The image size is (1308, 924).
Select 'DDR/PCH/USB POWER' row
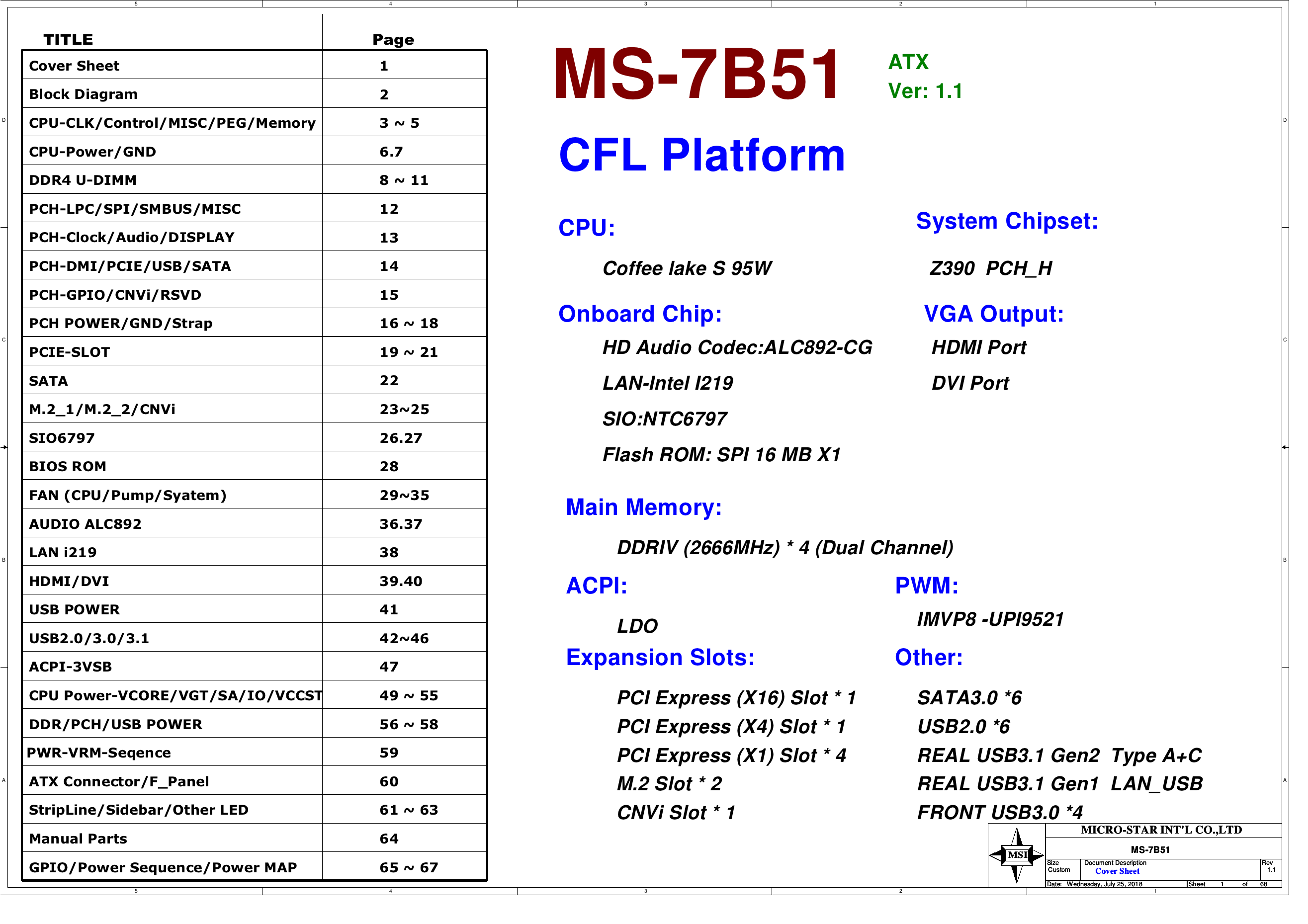tap(116, 725)
